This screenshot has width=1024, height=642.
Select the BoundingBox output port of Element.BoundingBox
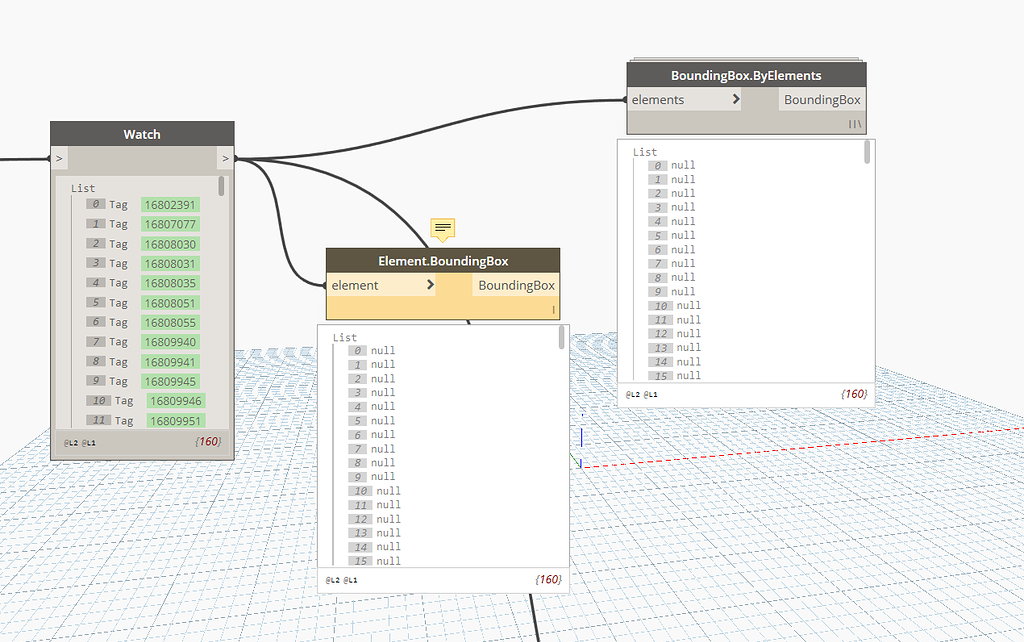tap(516, 285)
